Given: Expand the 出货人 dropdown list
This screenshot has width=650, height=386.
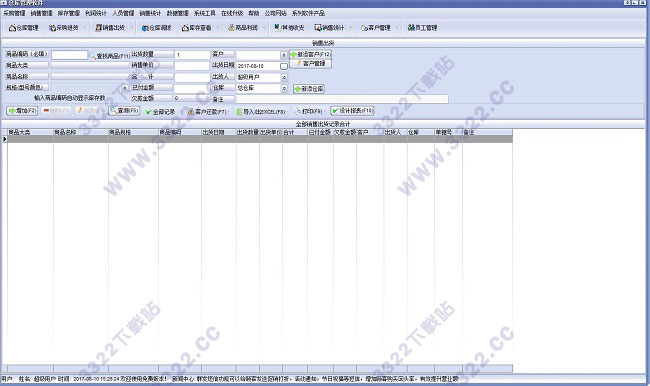Looking at the screenshot, I should 284,77.
